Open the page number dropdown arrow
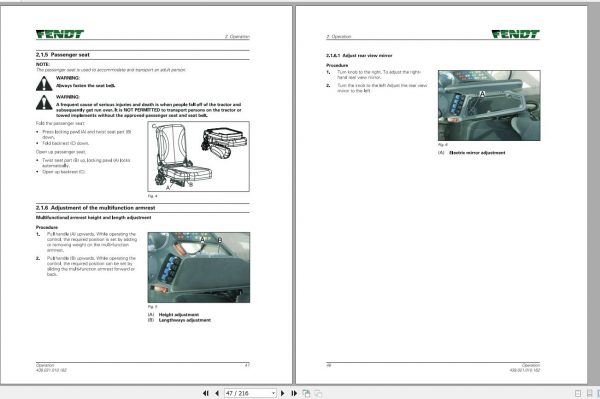 [273, 393]
